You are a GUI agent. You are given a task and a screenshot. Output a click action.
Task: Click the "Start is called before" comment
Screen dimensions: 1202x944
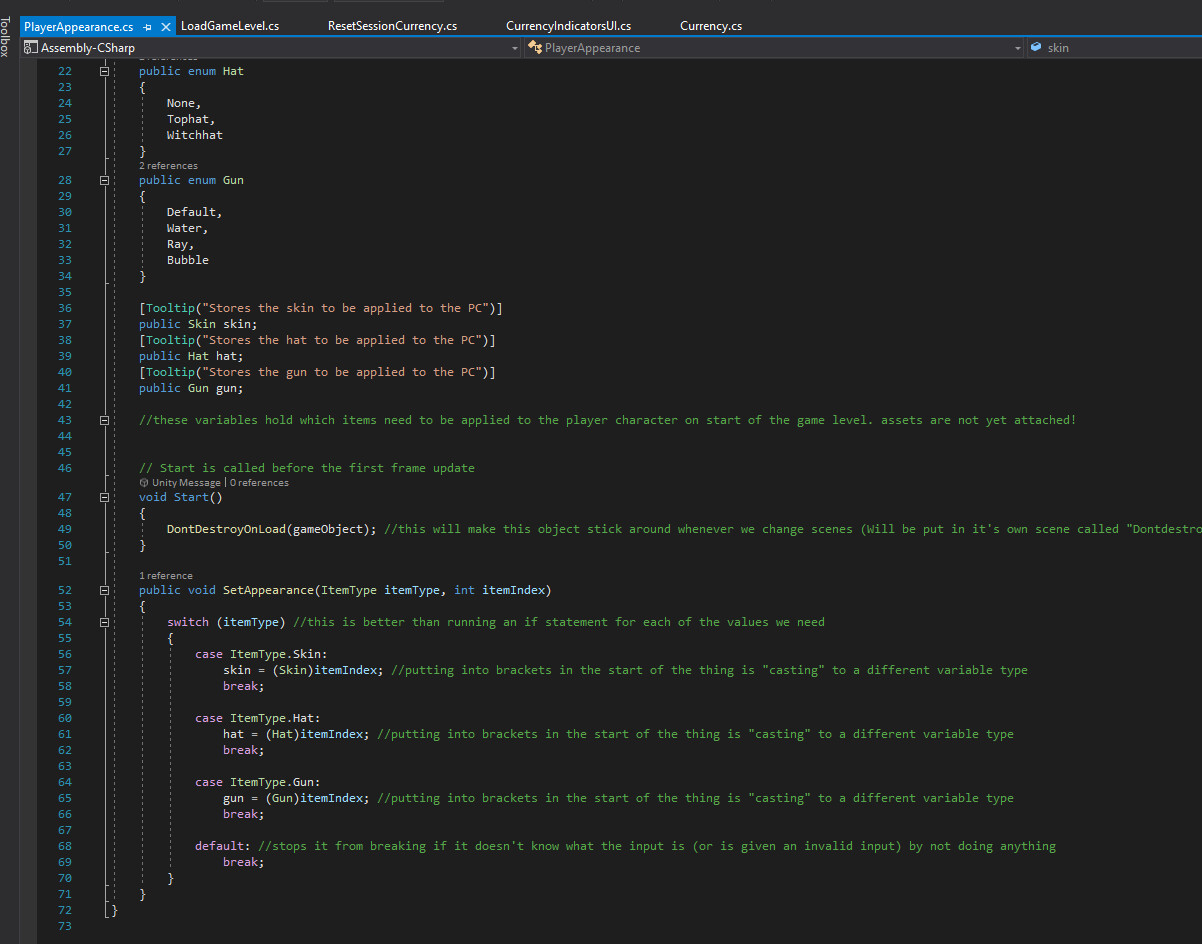pos(307,468)
